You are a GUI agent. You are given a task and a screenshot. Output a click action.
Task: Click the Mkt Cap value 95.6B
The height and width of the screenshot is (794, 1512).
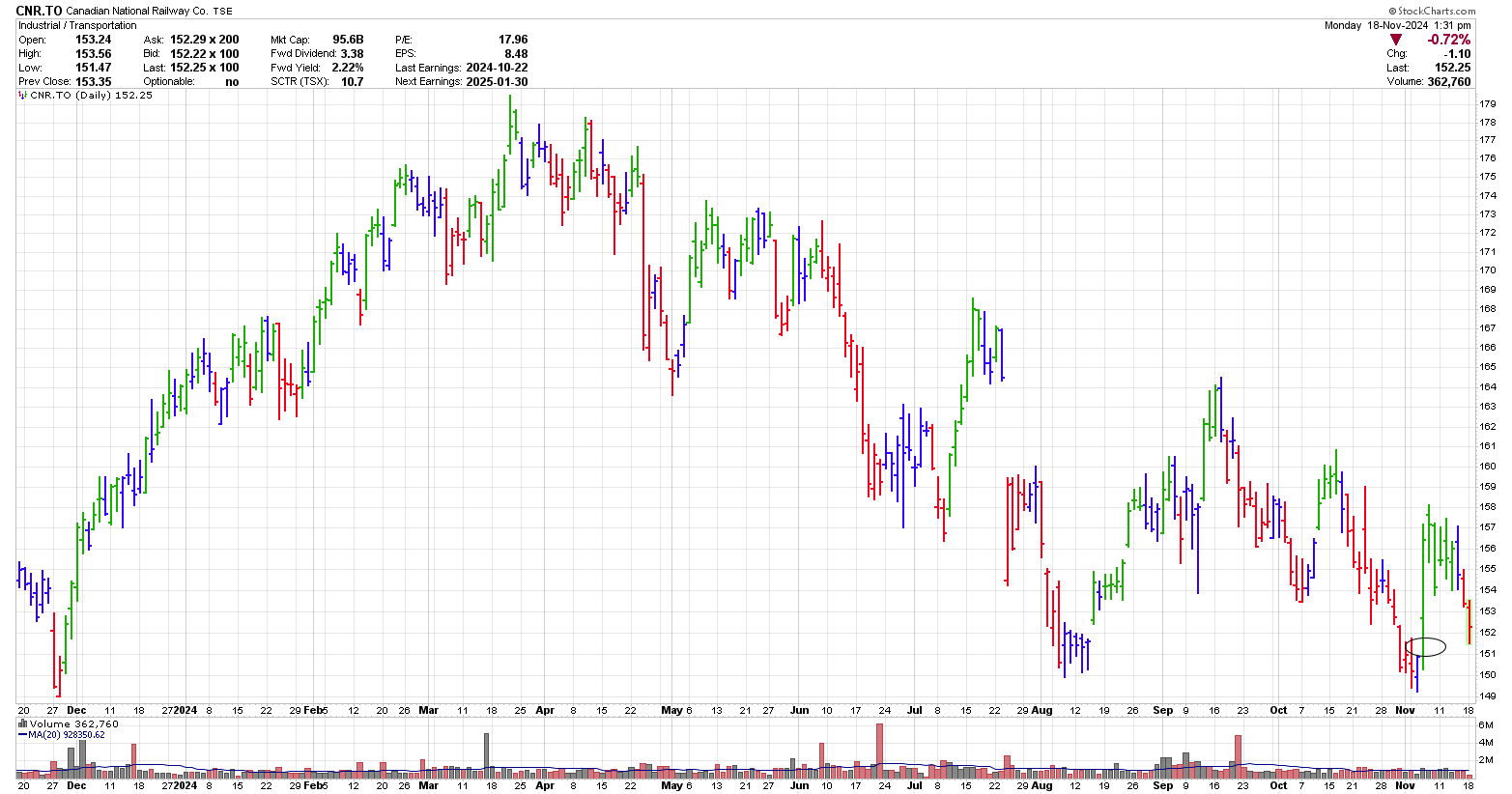point(348,41)
